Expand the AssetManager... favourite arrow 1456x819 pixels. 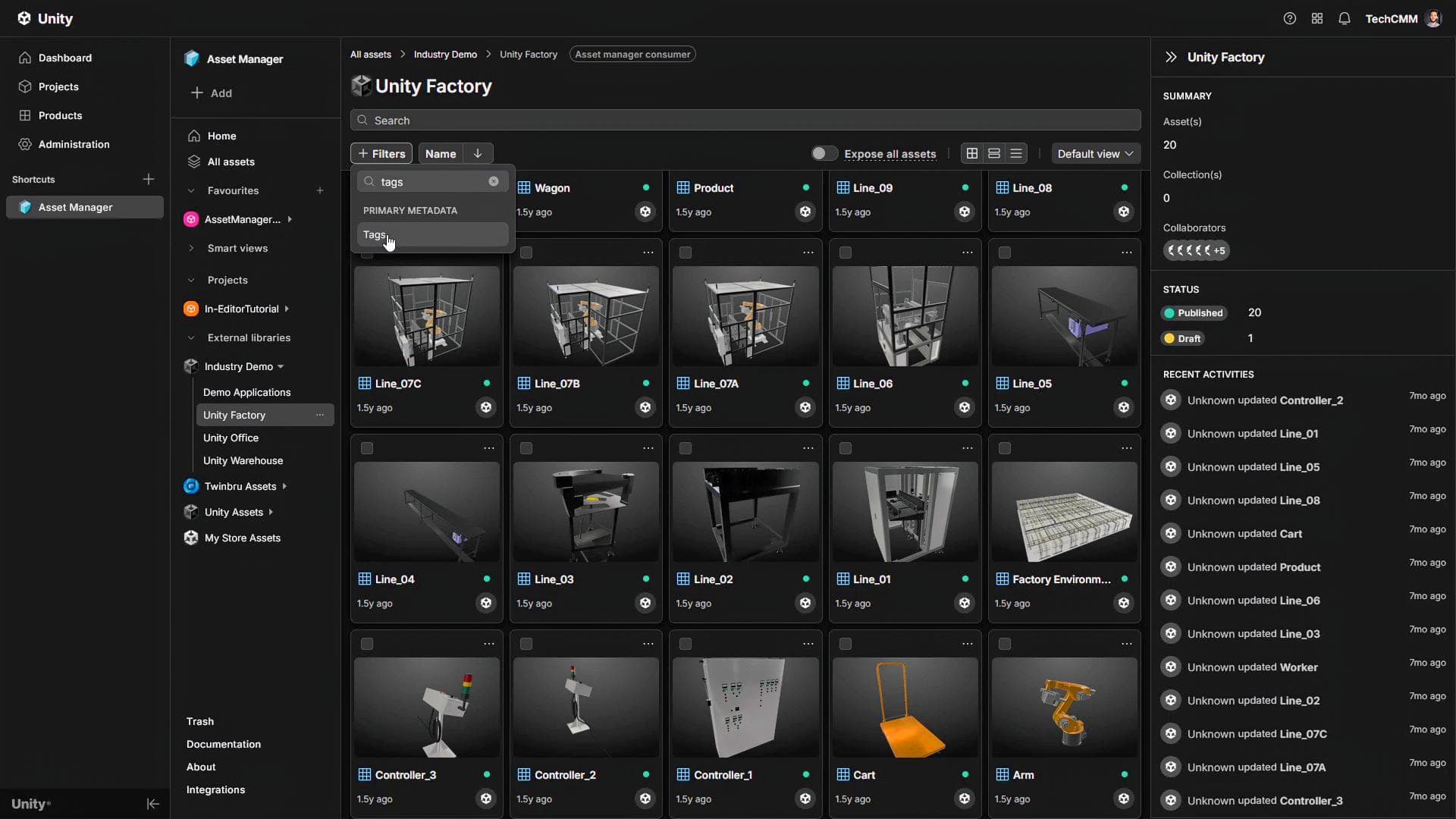290,219
